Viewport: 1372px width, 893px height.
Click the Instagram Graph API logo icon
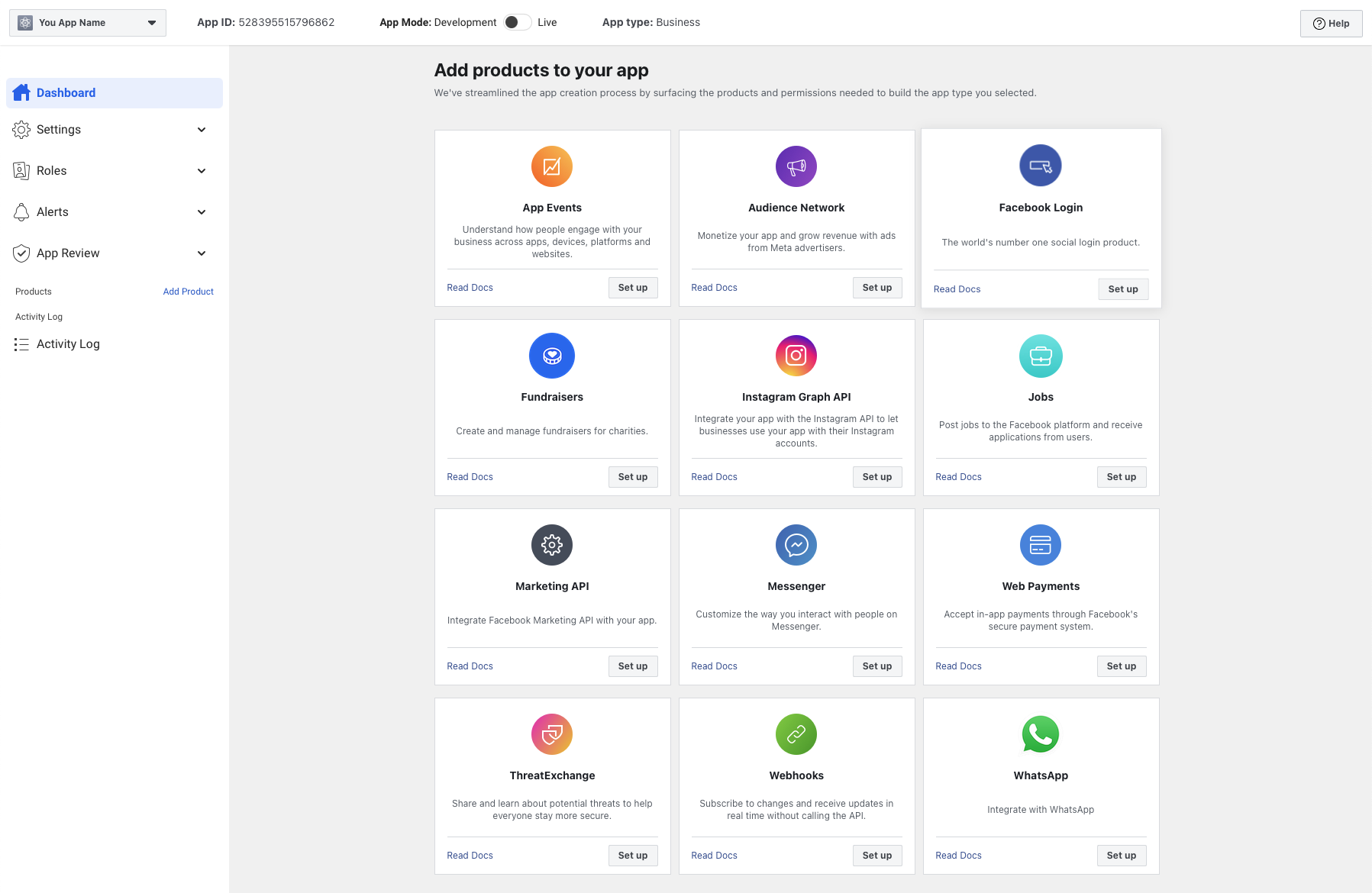pyautogui.click(x=796, y=356)
